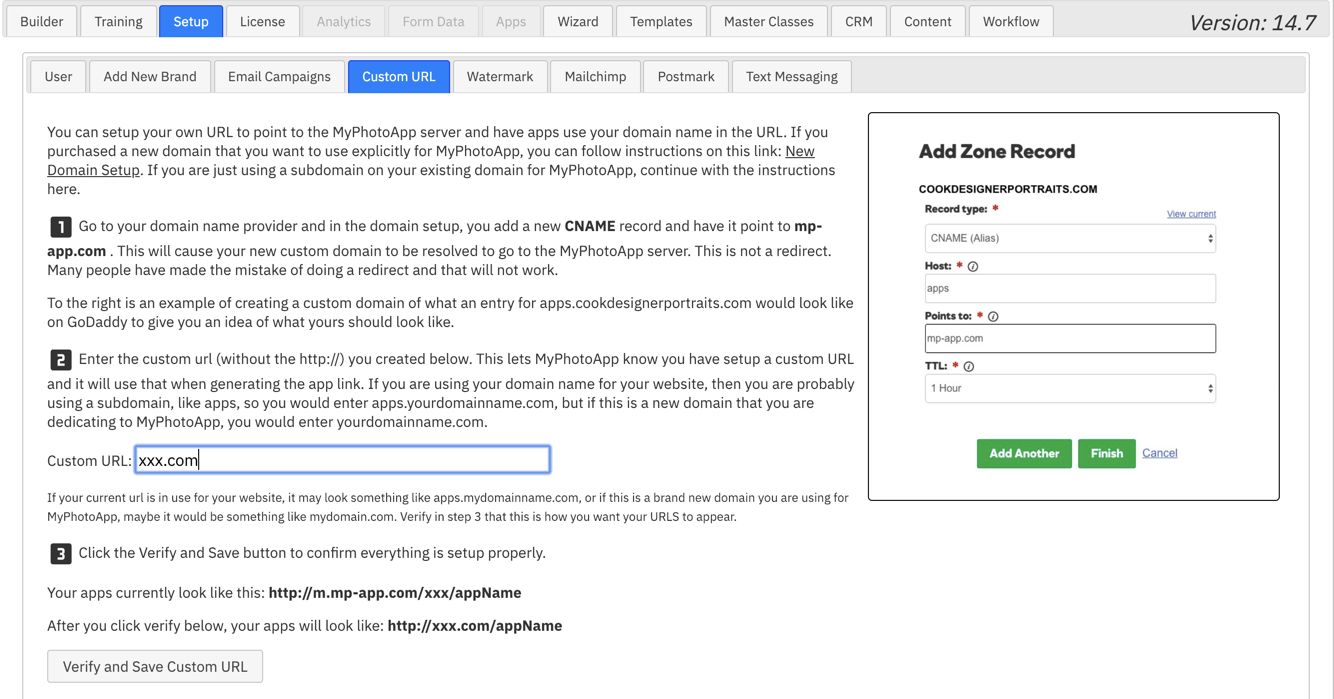
Task: Open the Form Data tab
Action: [433, 21]
